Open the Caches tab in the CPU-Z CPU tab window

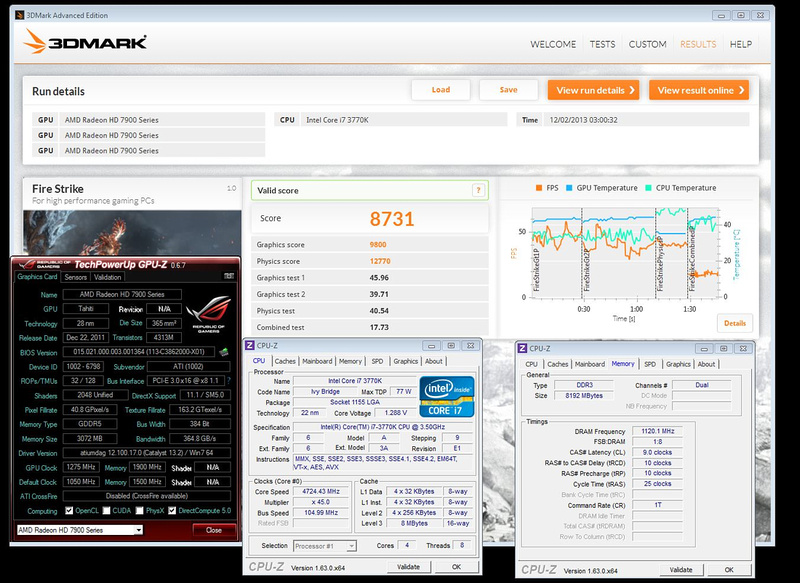tap(285, 361)
